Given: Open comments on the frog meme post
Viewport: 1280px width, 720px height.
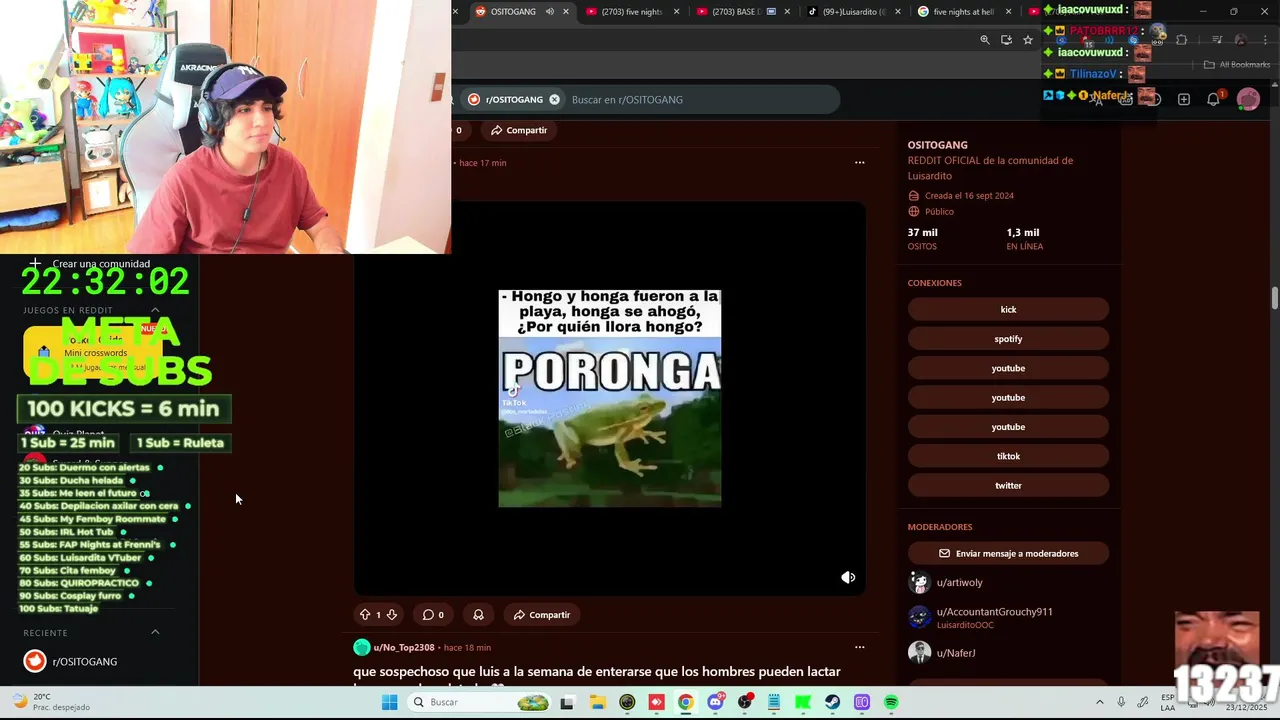Looking at the screenshot, I should (433, 615).
